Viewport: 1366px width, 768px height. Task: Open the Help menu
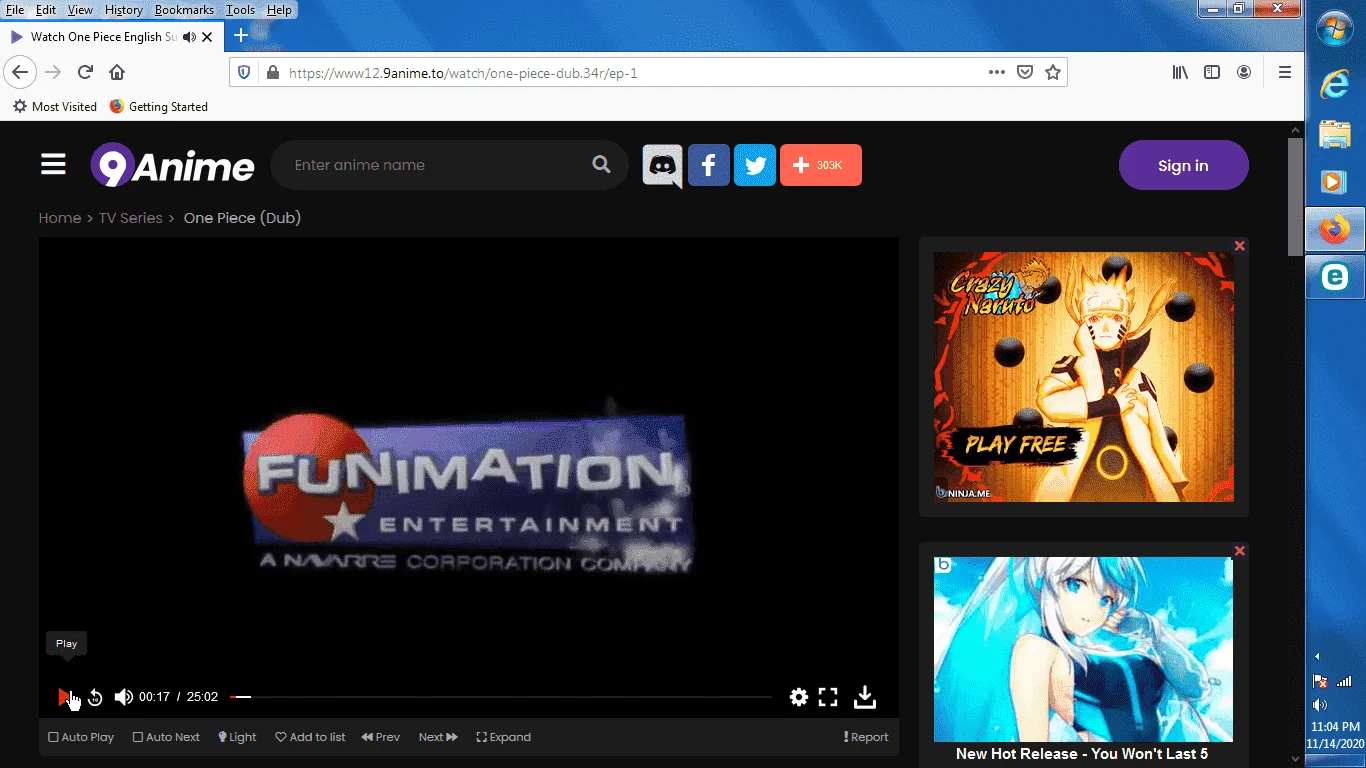pyautogui.click(x=279, y=10)
